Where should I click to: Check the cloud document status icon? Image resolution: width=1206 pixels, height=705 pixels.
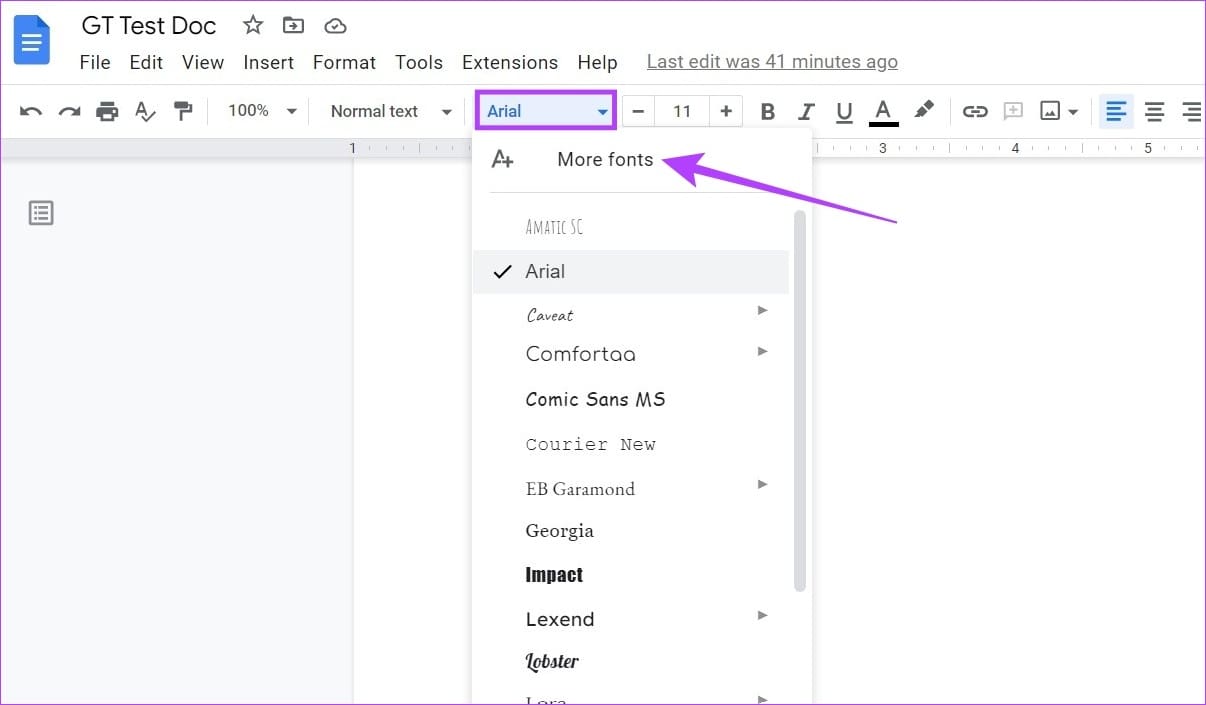335,25
